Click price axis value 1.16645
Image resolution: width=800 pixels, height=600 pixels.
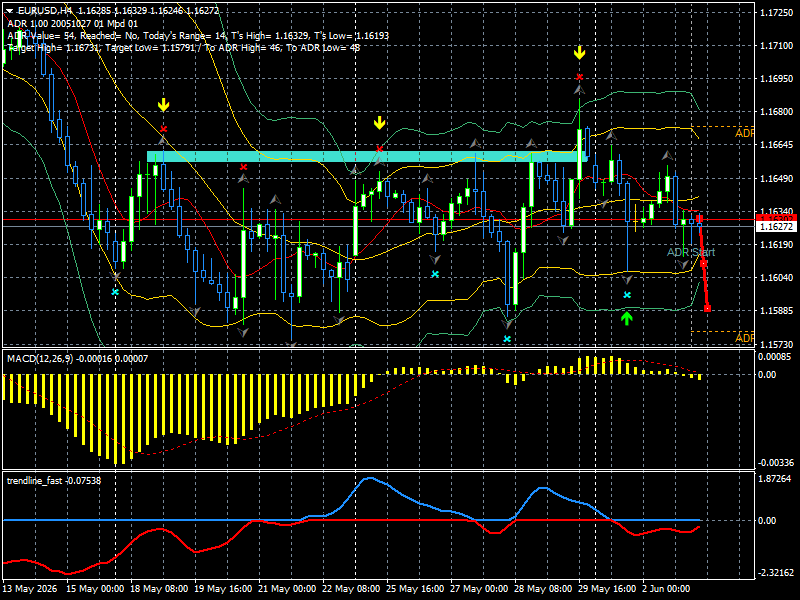point(777,145)
